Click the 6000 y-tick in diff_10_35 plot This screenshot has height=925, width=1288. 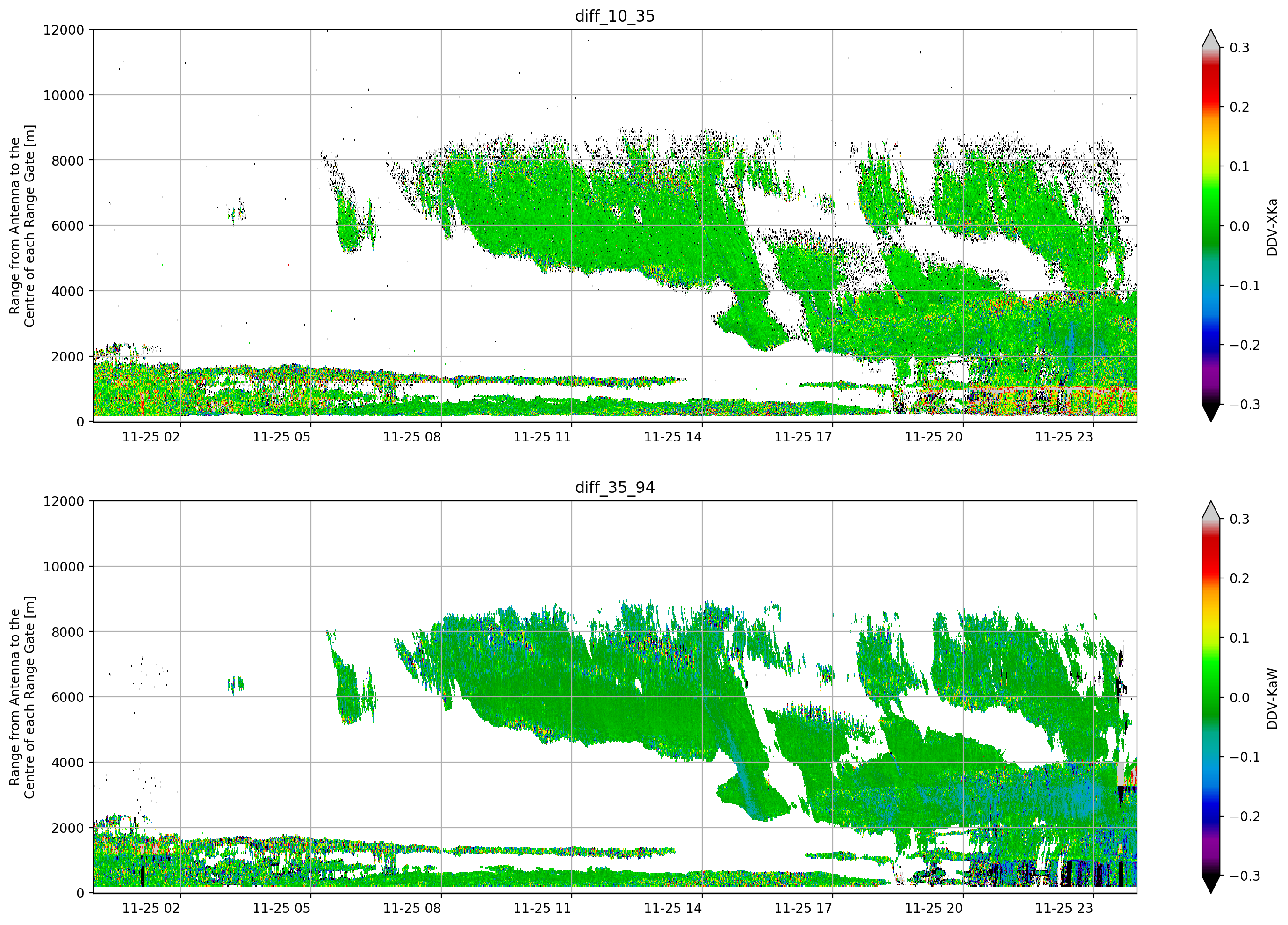68,226
